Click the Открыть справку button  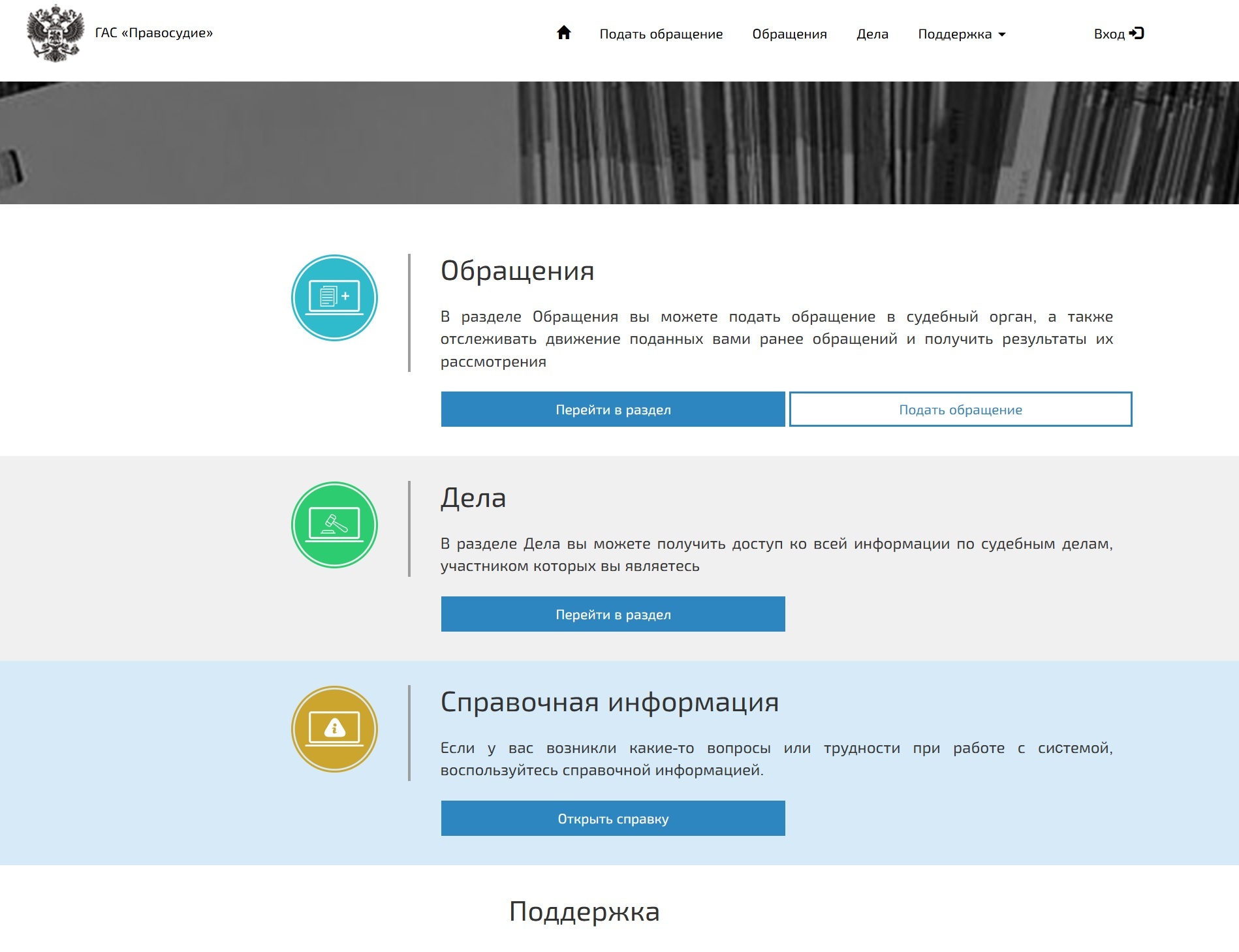point(613,818)
